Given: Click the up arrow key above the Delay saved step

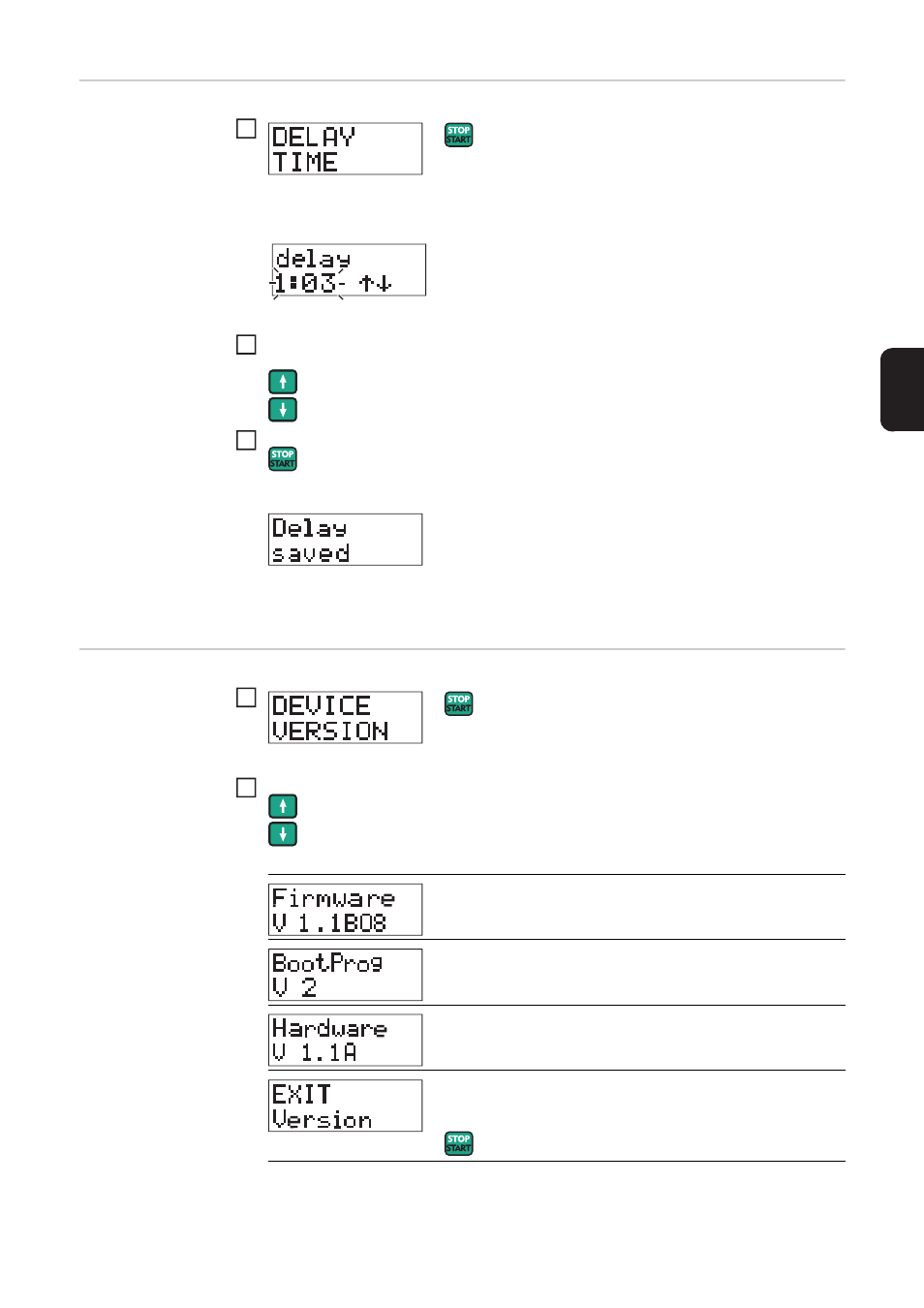Looking at the screenshot, I should point(283,382).
